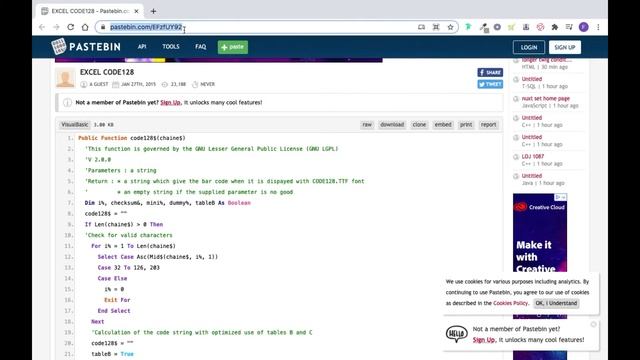Click the reader mode icon in address bar
The height and width of the screenshot is (360, 640).
point(421,27)
